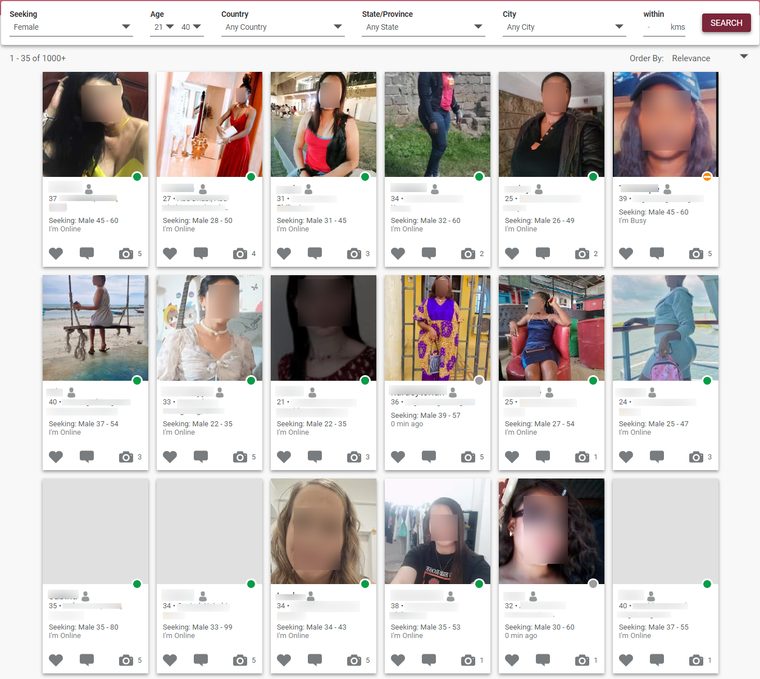Open red dress profile photo
The height and width of the screenshot is (679, 760).
point(209,124)
